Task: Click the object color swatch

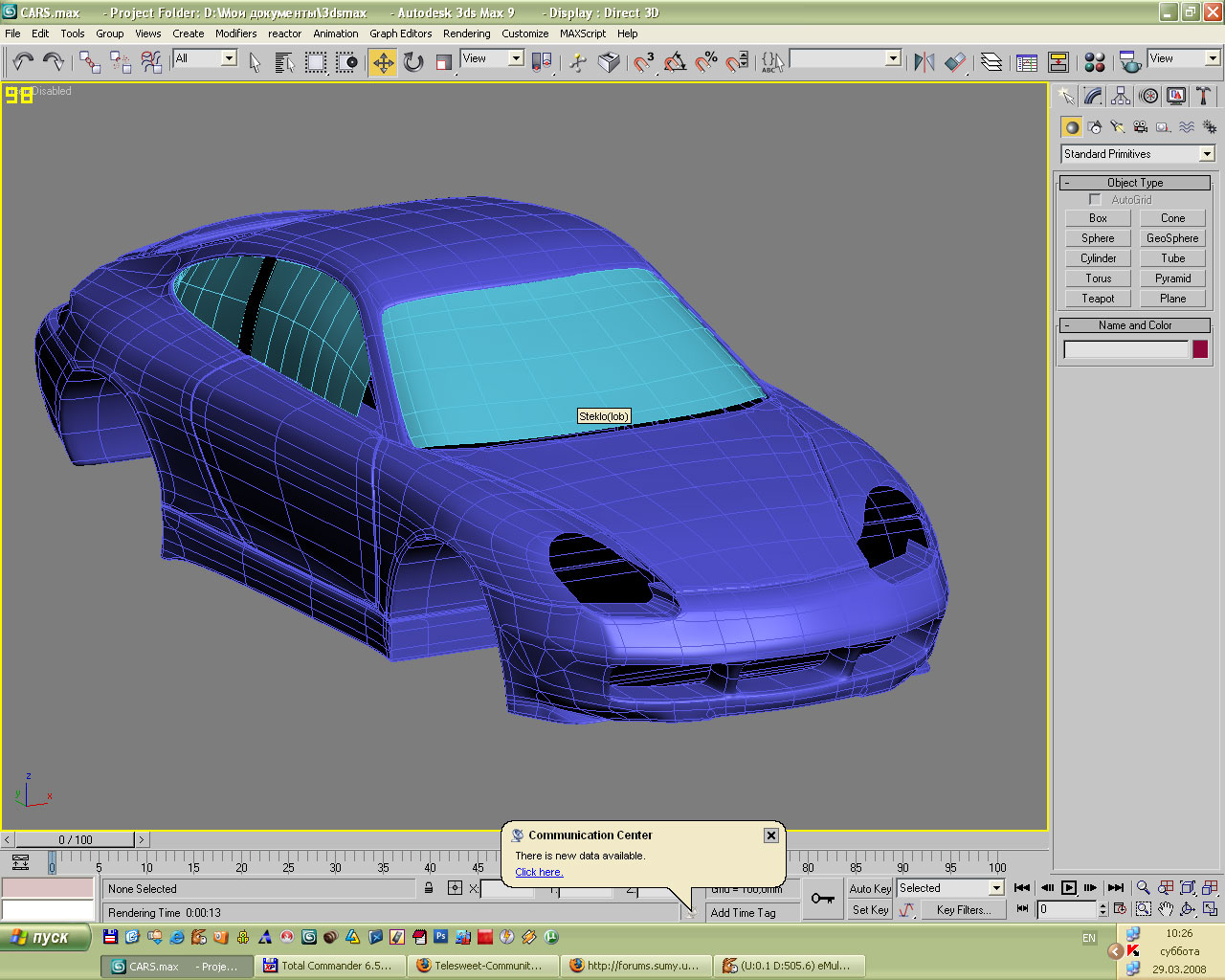Action: pyautogui.click(x=1200, y=349)
